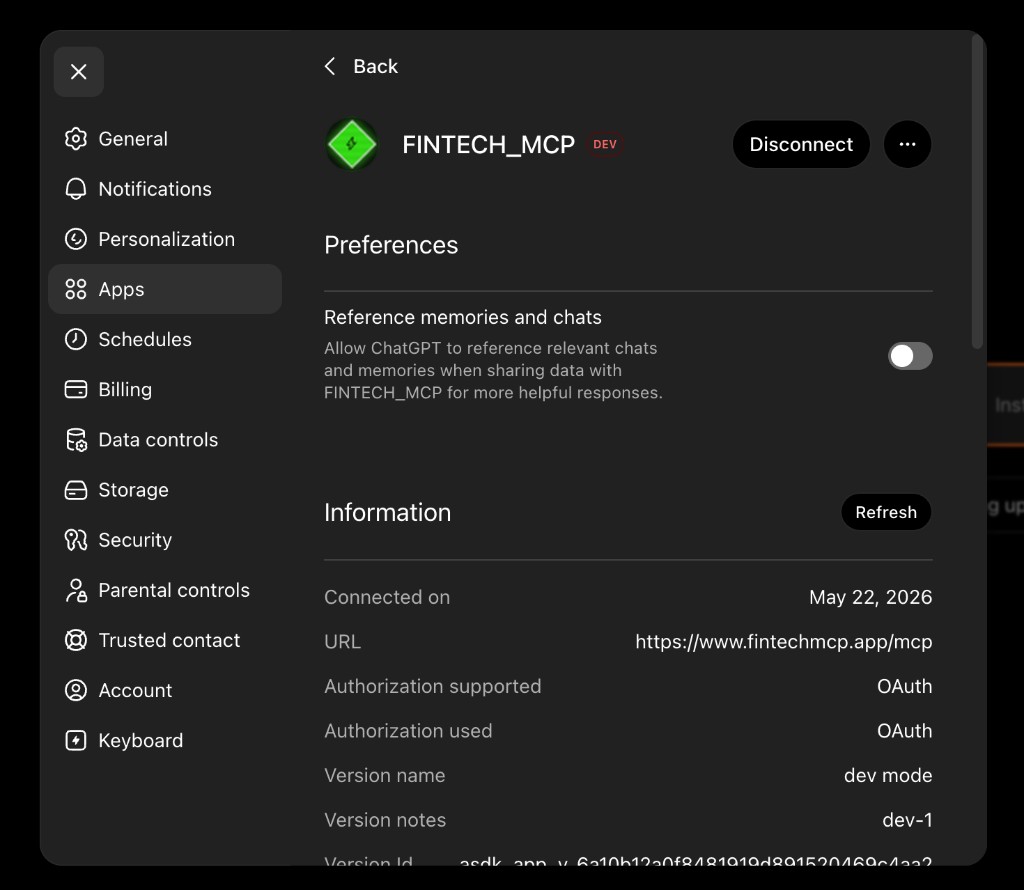Screen dimensions: 1024x890
Task: Open General settings label
Action: [x=133, y=139]
